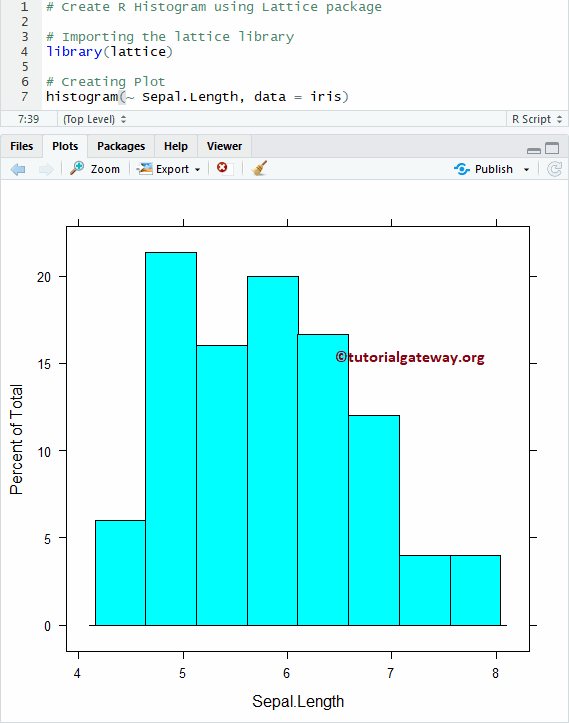Minimize the Plots pane
Viewport: 569px width, 723px height.
click(533, 150)
